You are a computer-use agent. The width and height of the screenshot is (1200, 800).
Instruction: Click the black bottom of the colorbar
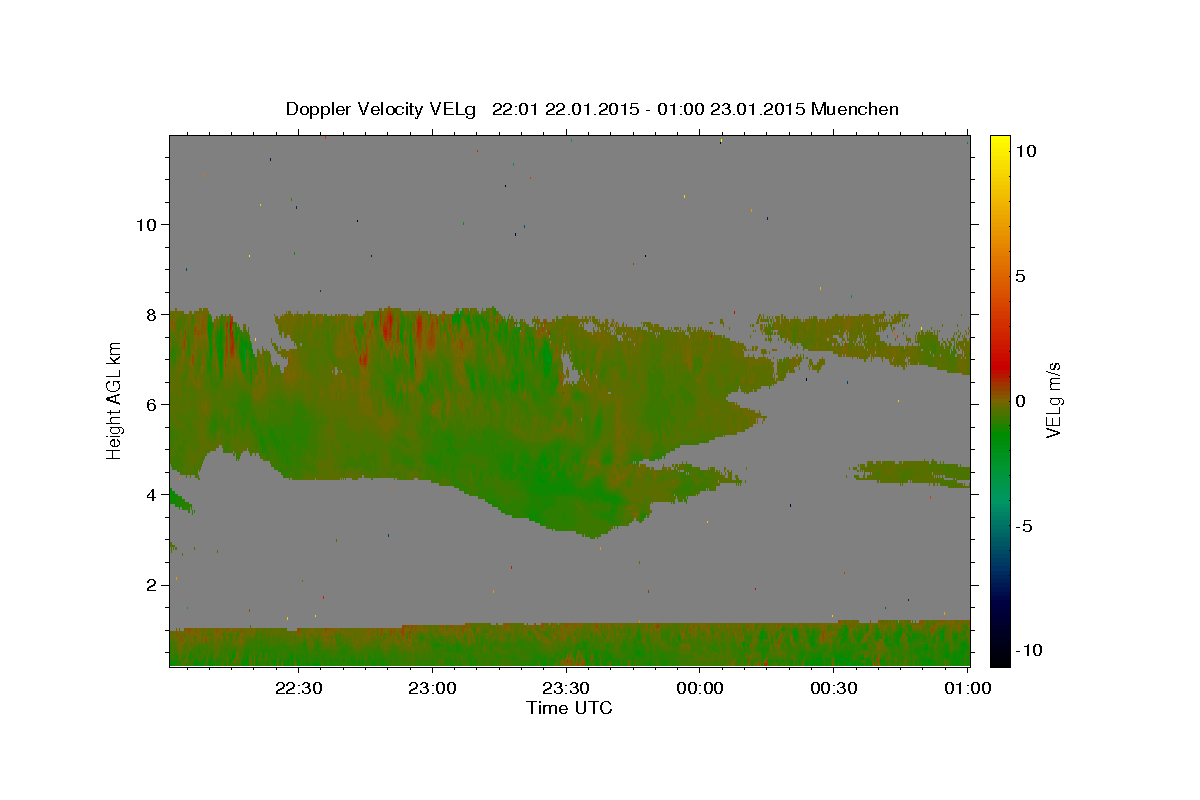[x=999, y=655]
